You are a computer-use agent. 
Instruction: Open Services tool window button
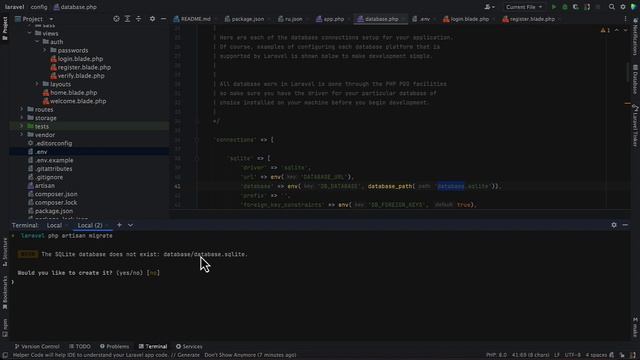[189, 346]
